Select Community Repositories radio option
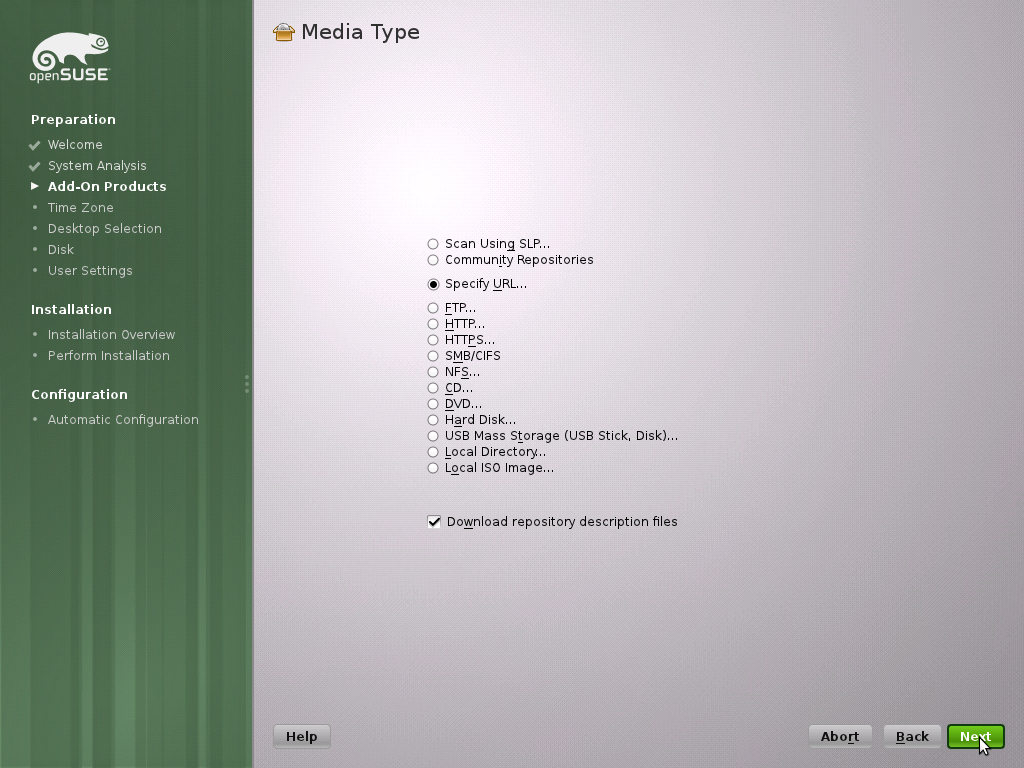This screenshot has height=768, width=1024. point(433,260)
